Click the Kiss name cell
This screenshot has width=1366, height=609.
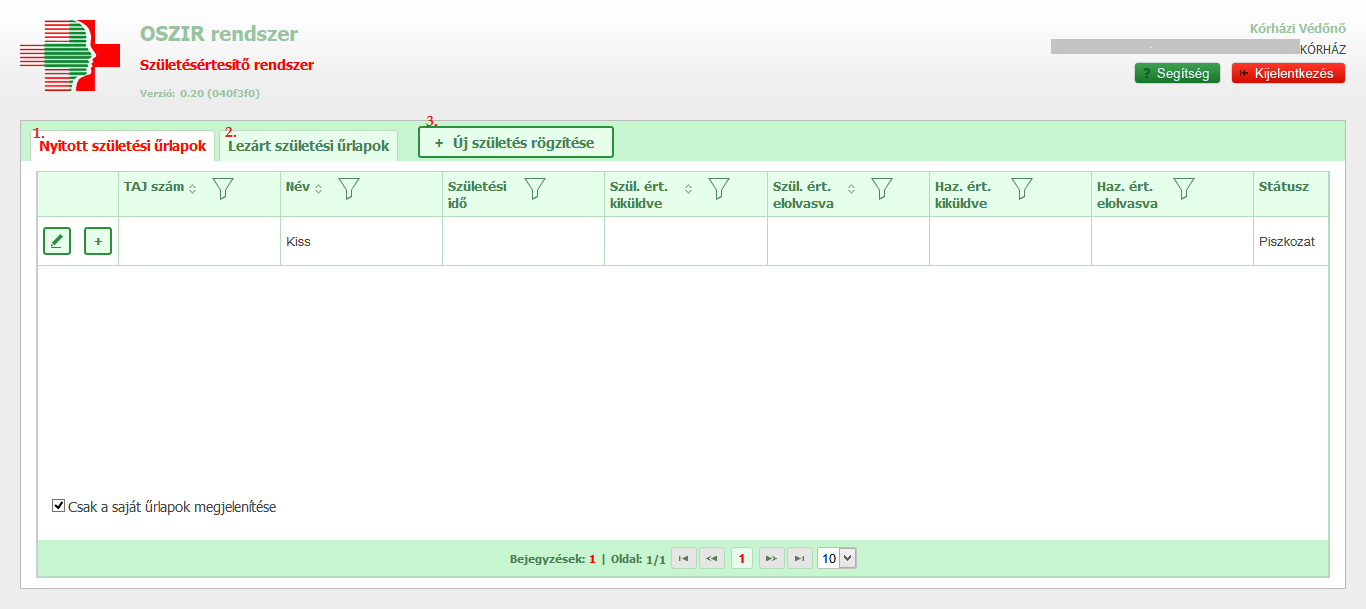(x=362, y=241)
